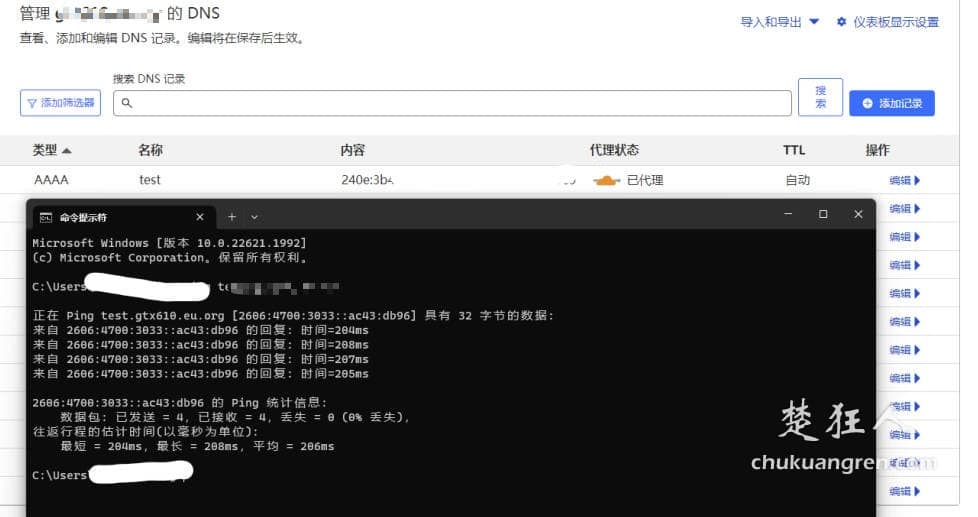Click the 操作 column header
This screenshot has height=517, width=978.
pyautogui.click(x=877, y=150)
